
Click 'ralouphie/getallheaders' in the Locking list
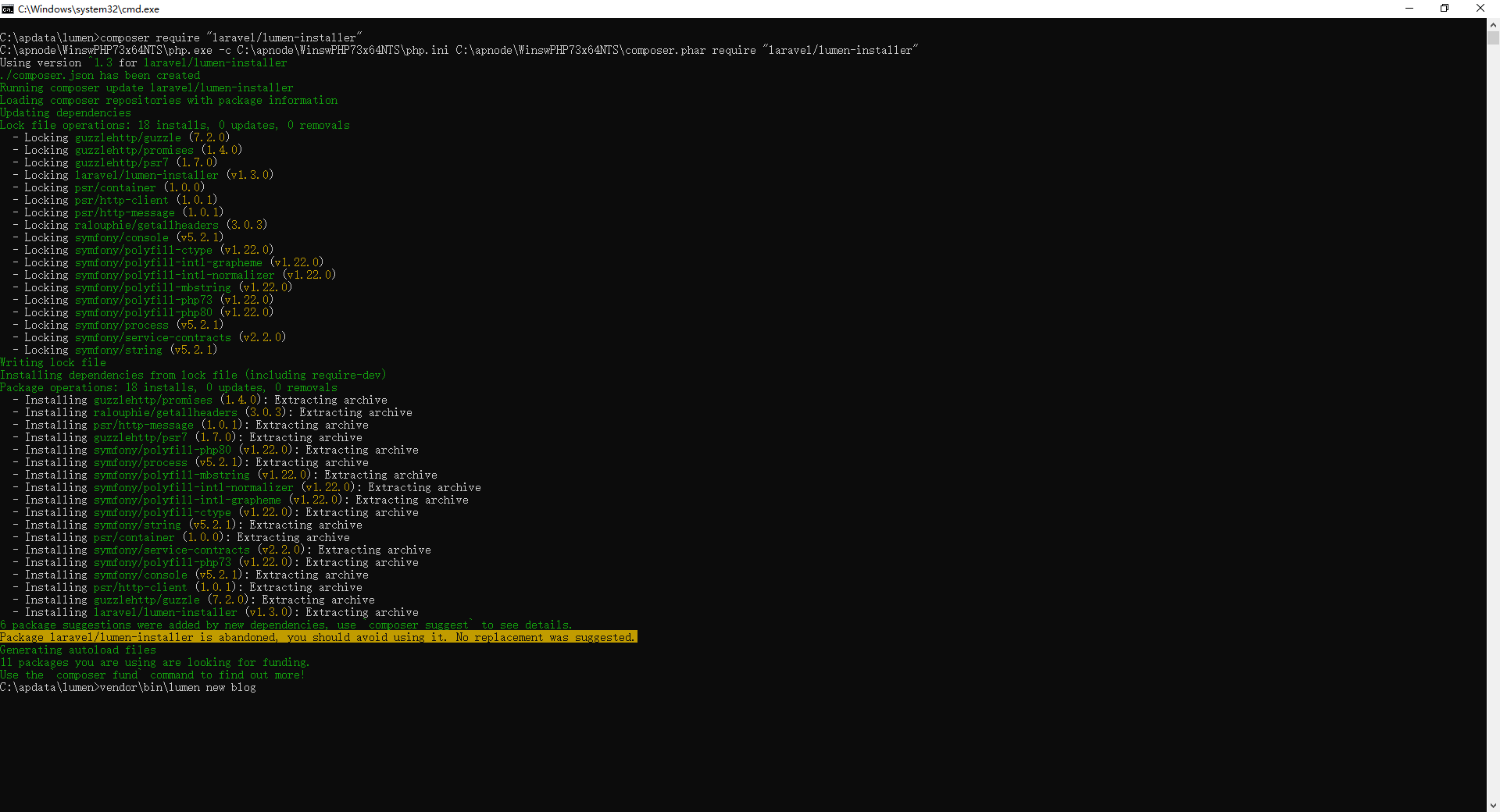(x=146, y=225)
